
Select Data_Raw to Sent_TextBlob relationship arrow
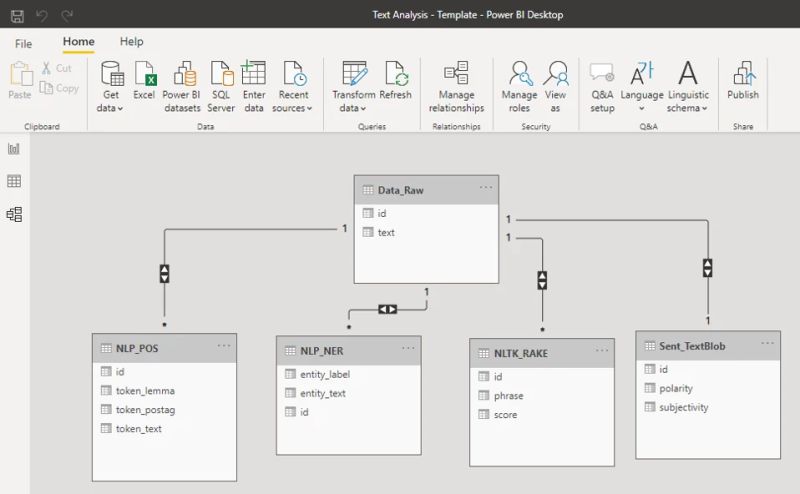[708, 268]
